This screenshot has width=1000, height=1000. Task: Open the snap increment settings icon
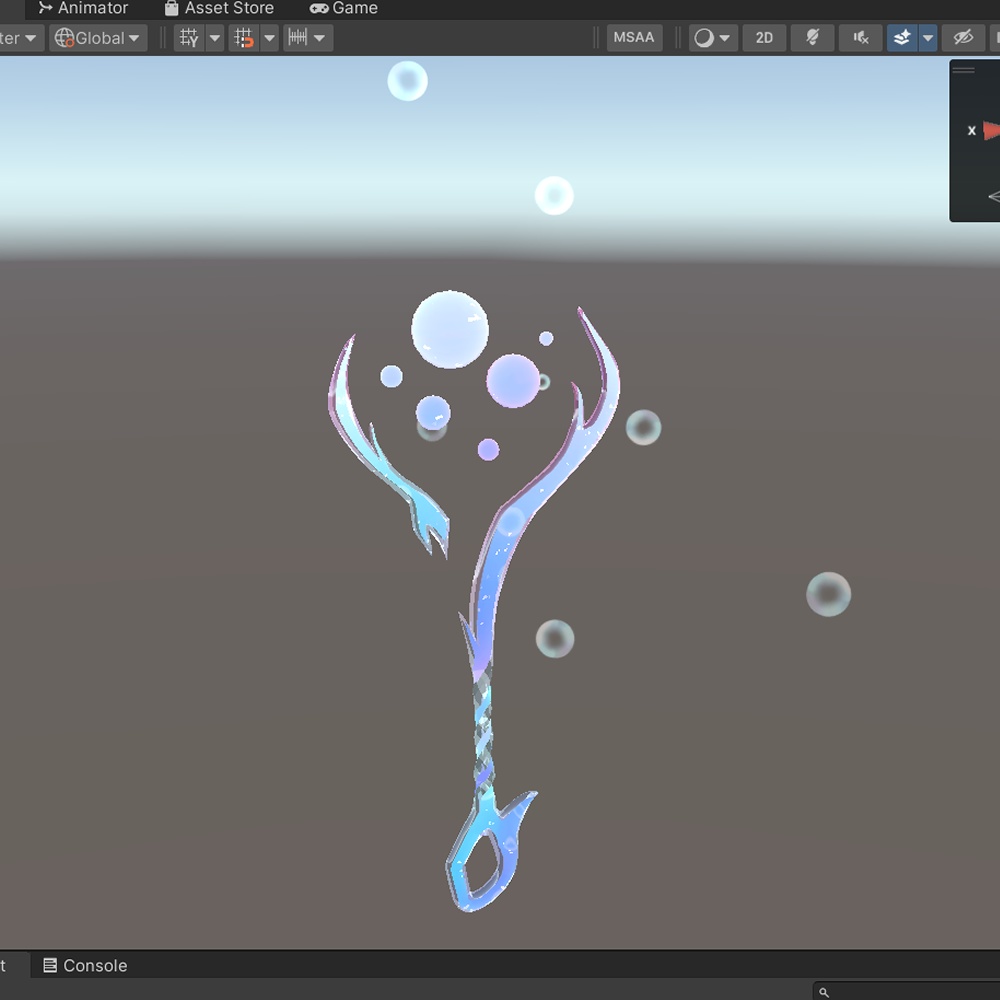308,38
